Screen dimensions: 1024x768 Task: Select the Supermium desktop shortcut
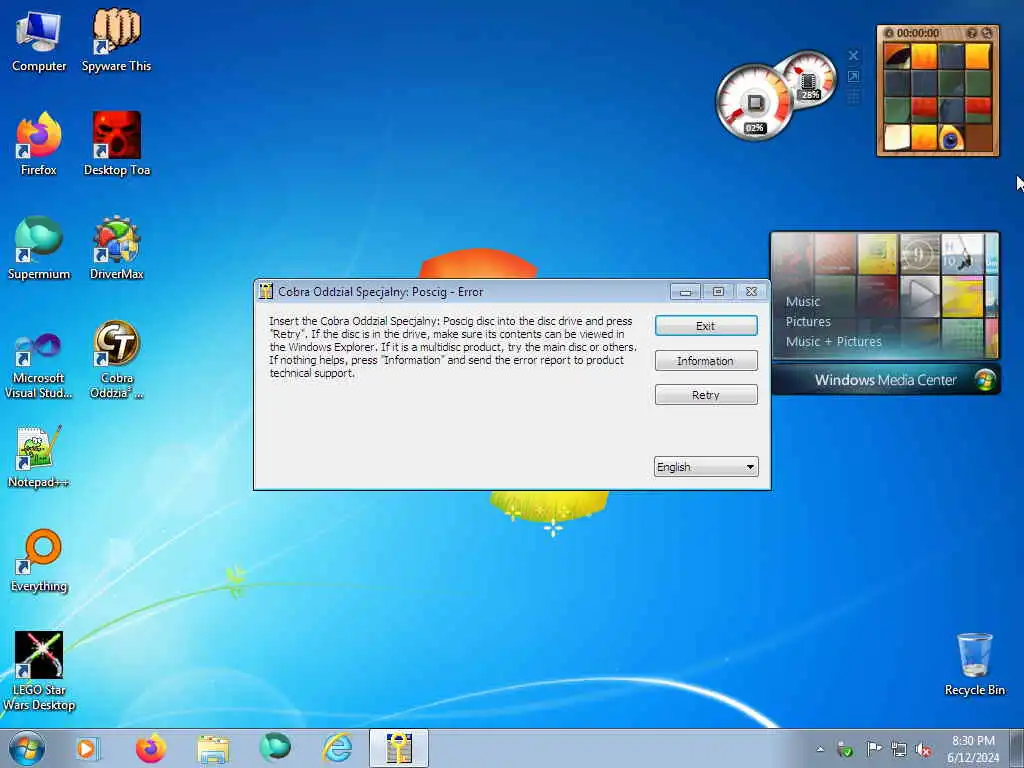click(x=39, y=248)
